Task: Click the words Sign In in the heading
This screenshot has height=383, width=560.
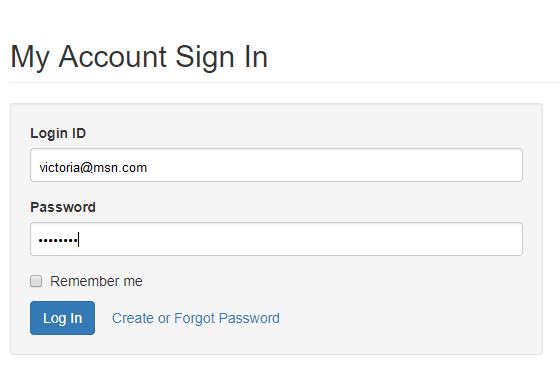Action: pyautogui.click(x=221, y=57)
